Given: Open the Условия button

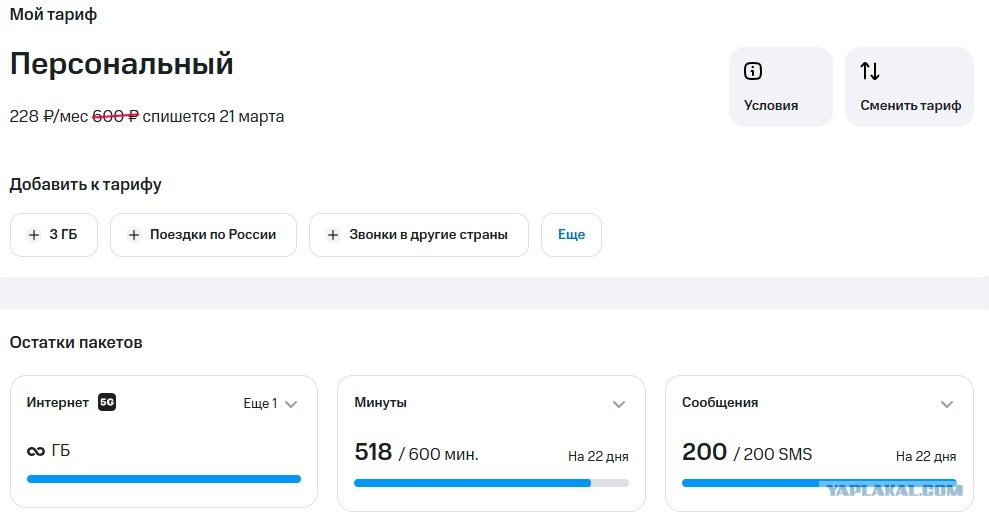Looking at the screenshot, I should click(x=781, y=86).
